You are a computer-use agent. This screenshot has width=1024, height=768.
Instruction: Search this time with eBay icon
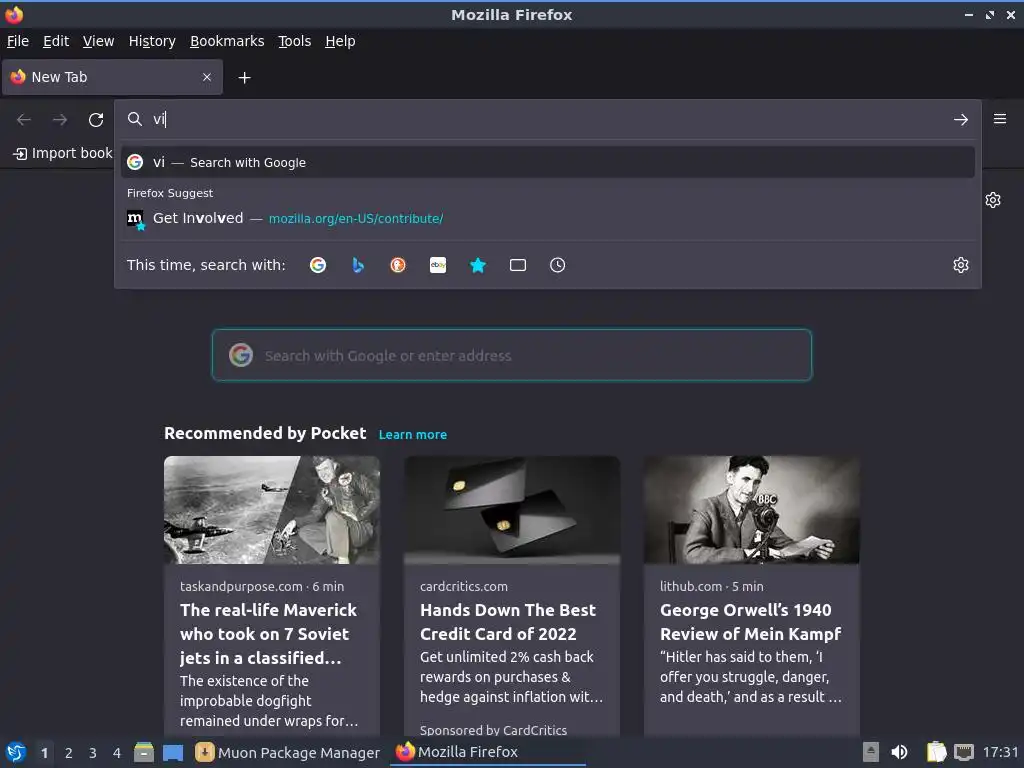click(x=438, y=265)
